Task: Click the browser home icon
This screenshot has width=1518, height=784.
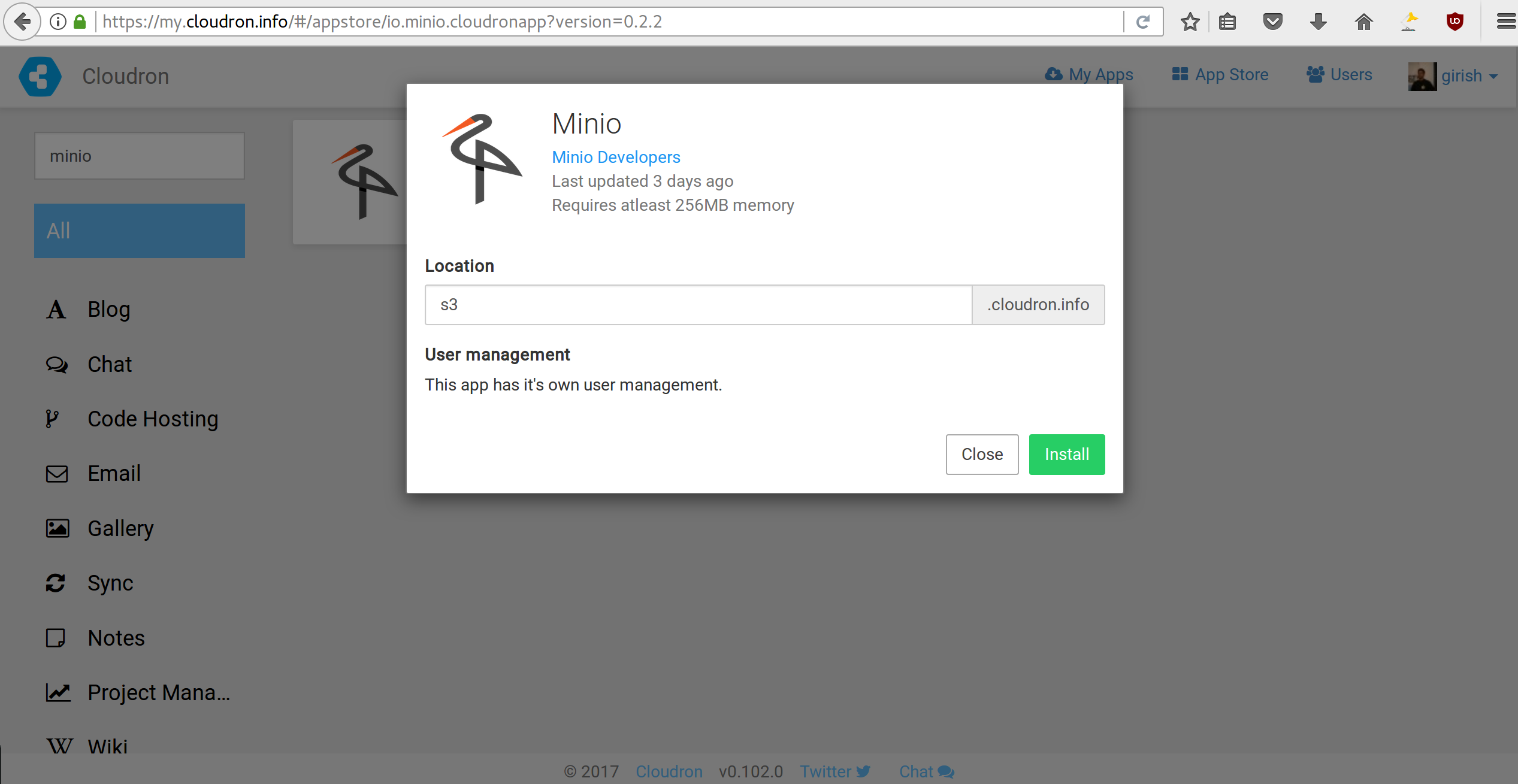Action: (1363, 22)
